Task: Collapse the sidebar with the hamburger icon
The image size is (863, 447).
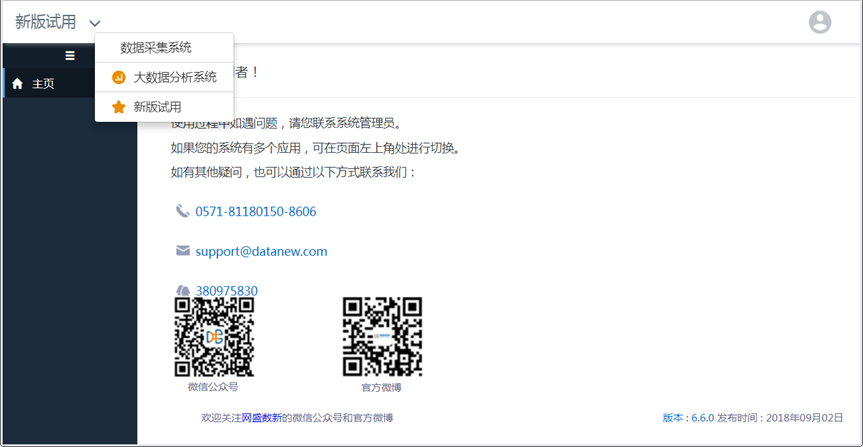Action: tap(69, 56)
